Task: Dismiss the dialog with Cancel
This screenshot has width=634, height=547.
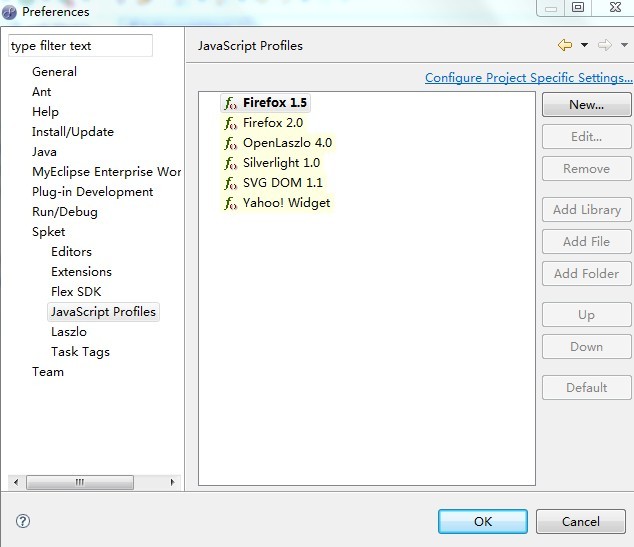Action: (581, 522)
